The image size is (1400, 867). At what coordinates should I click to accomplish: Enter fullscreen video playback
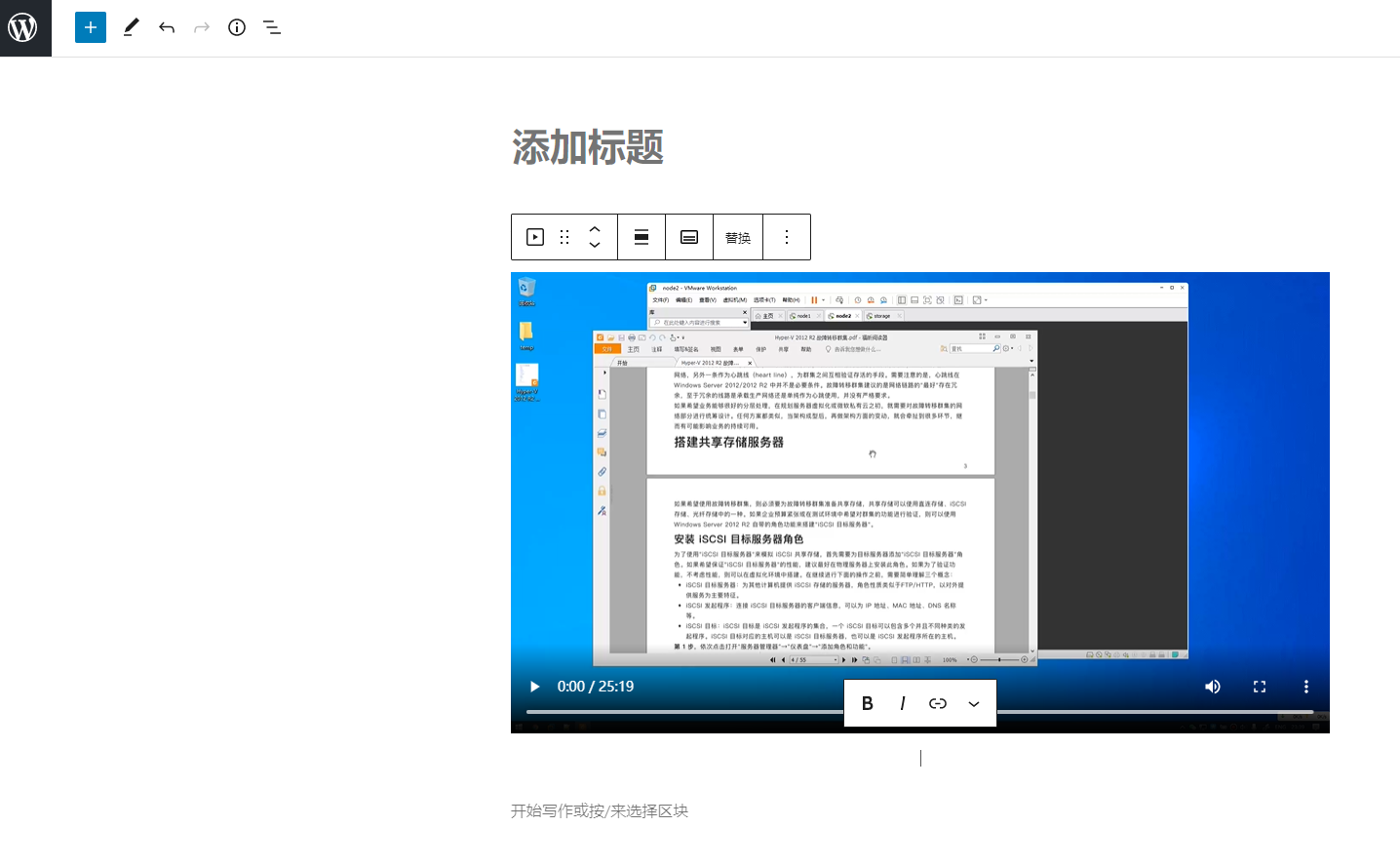pos(1259,687)
